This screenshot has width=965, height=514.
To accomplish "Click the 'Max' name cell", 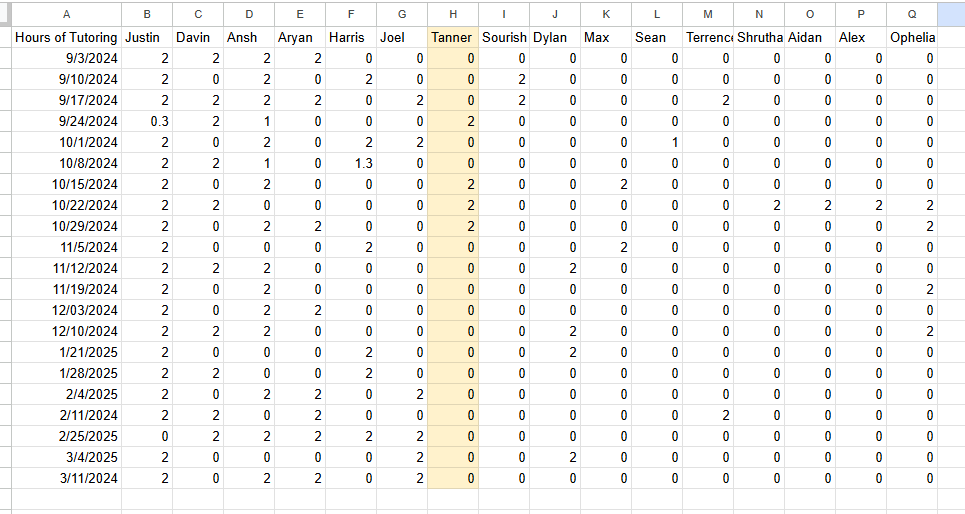I will click(606, 37).
